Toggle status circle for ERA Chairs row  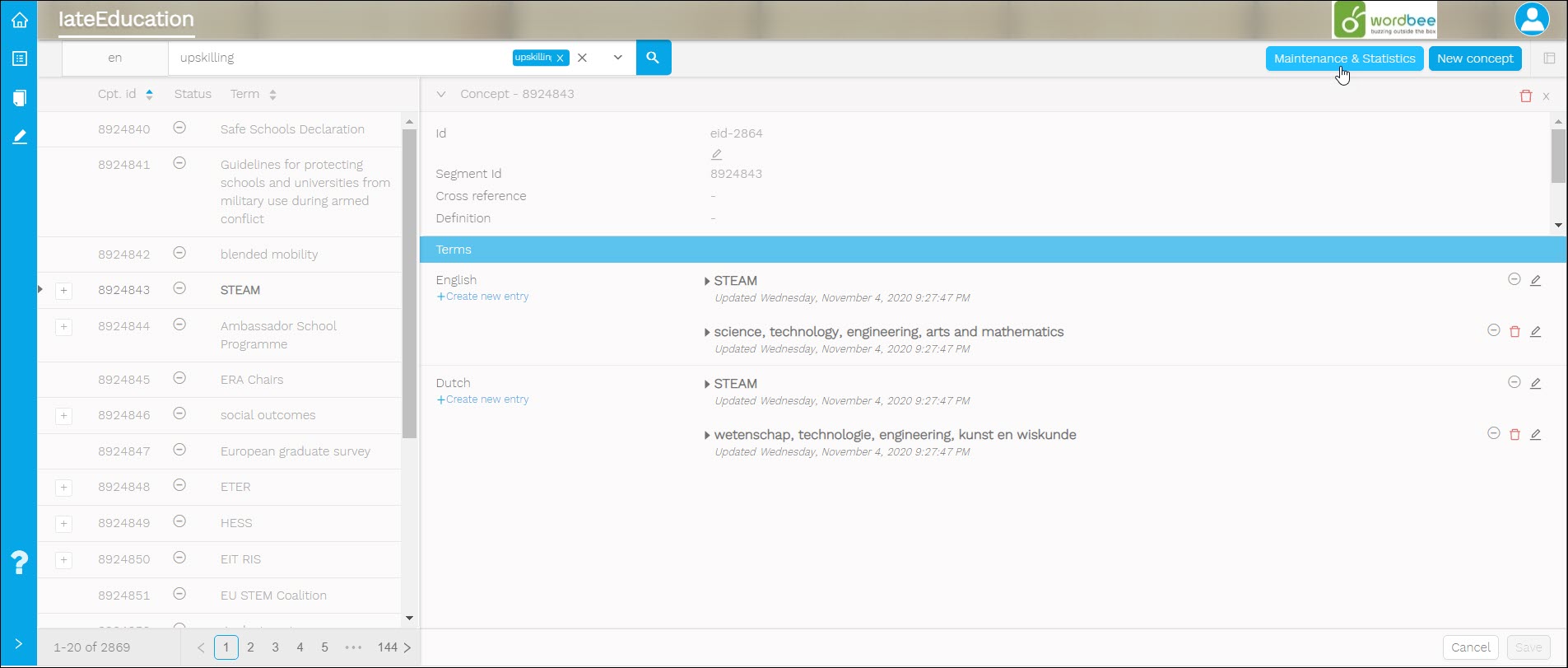click(179, 379)
